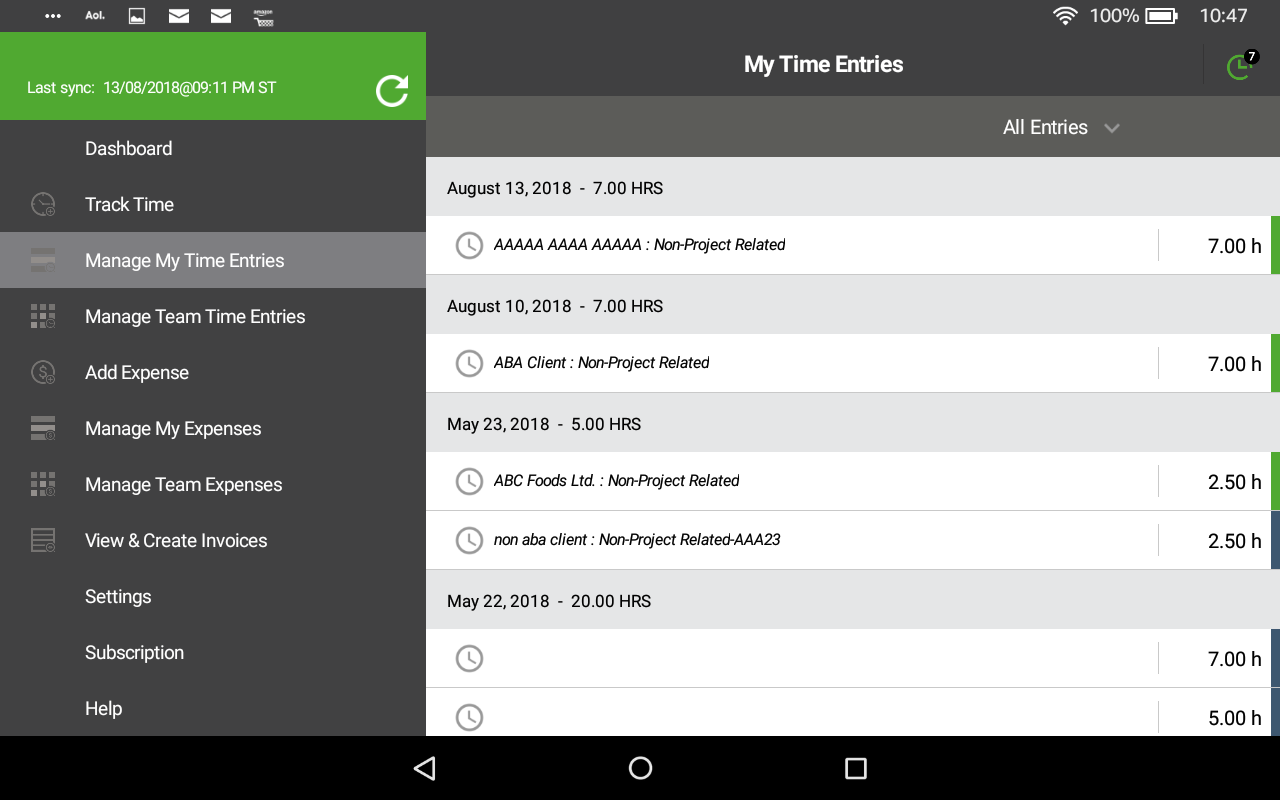The width and height of the screenshot is (1280, 800).
Task: Select the Manage Team Expenses grid icon
Action: (42, 484)
